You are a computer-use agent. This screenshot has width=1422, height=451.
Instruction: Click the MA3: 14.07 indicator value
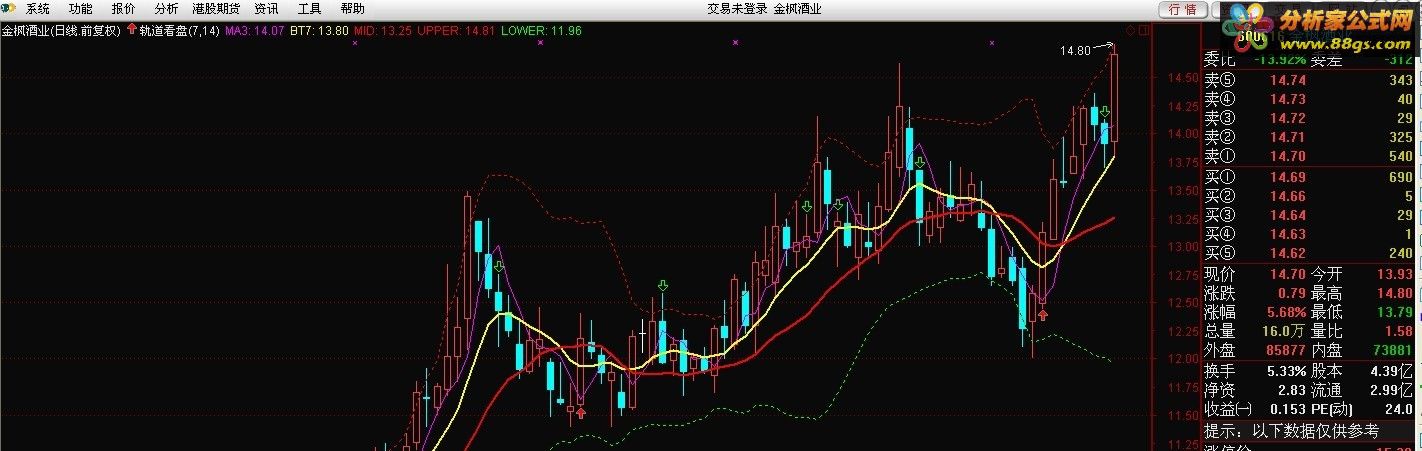click(255, 31)
